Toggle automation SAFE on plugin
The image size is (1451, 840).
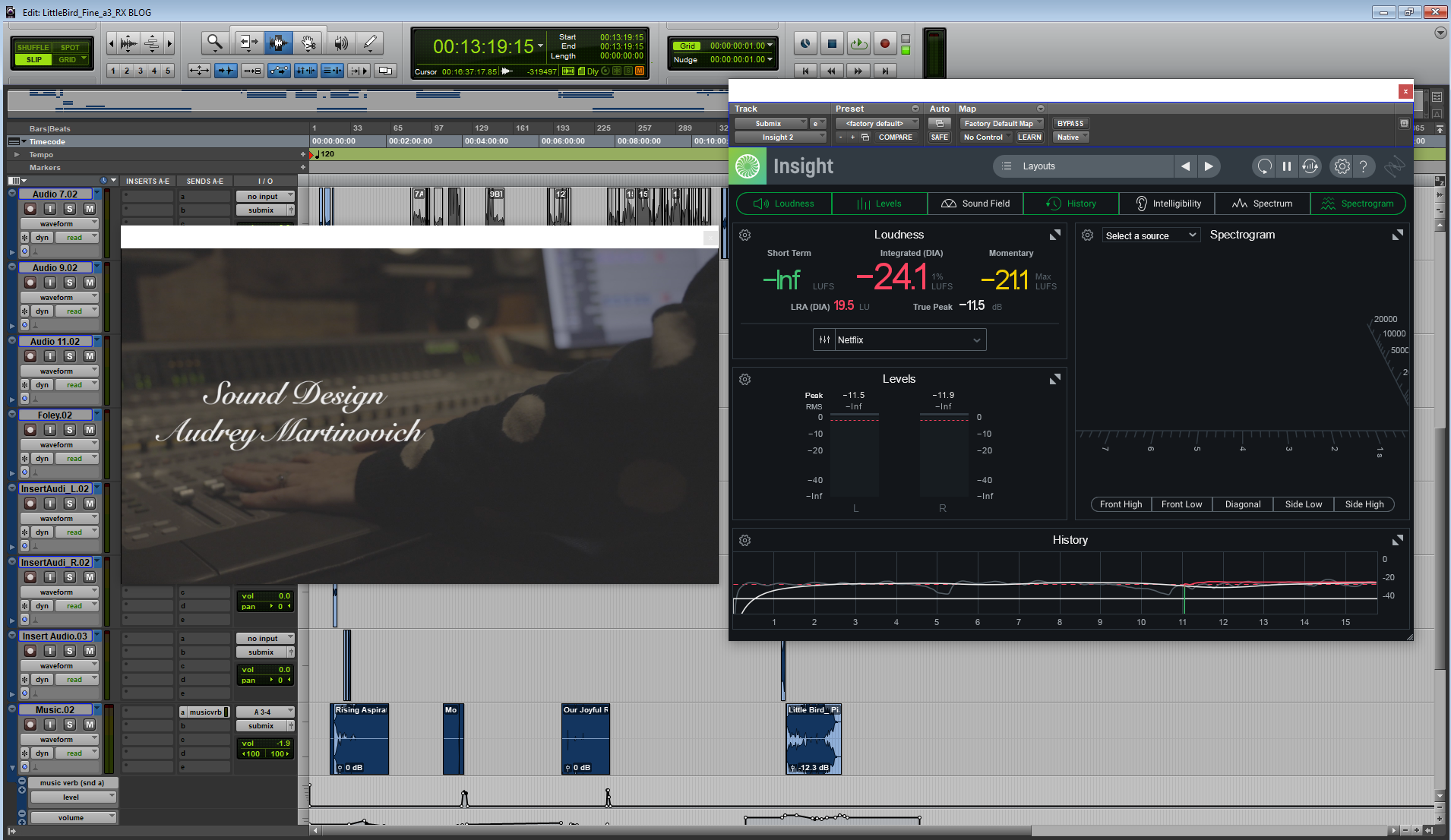click(x=940, y=137)
